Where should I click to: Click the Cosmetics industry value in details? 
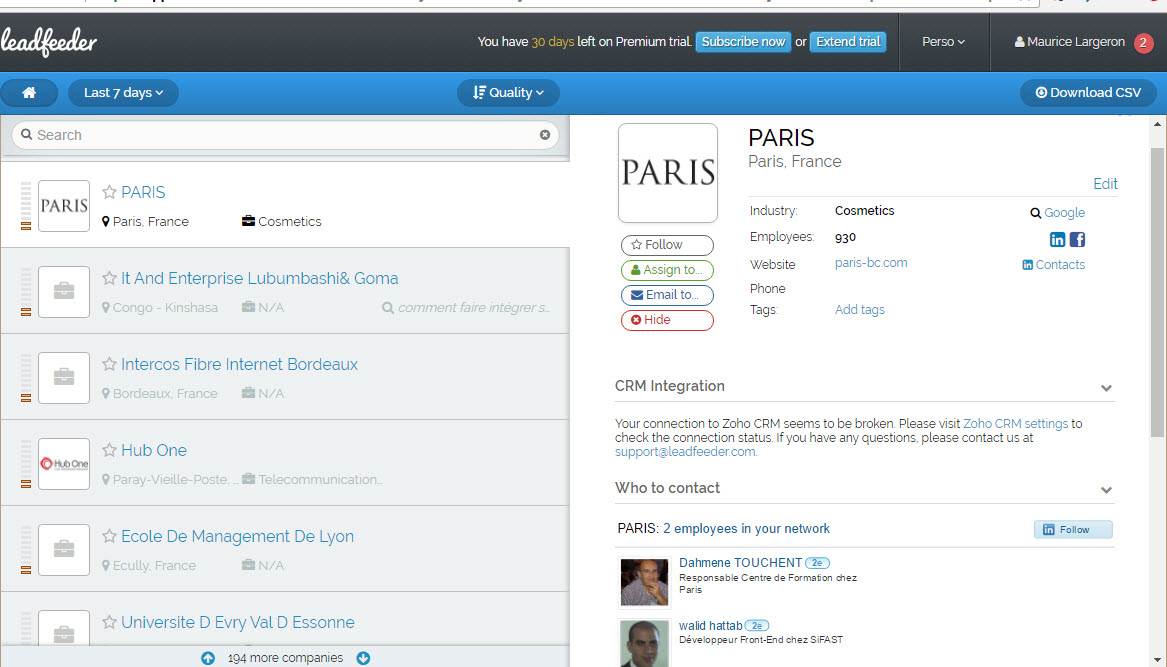click(x=864, y=211)
